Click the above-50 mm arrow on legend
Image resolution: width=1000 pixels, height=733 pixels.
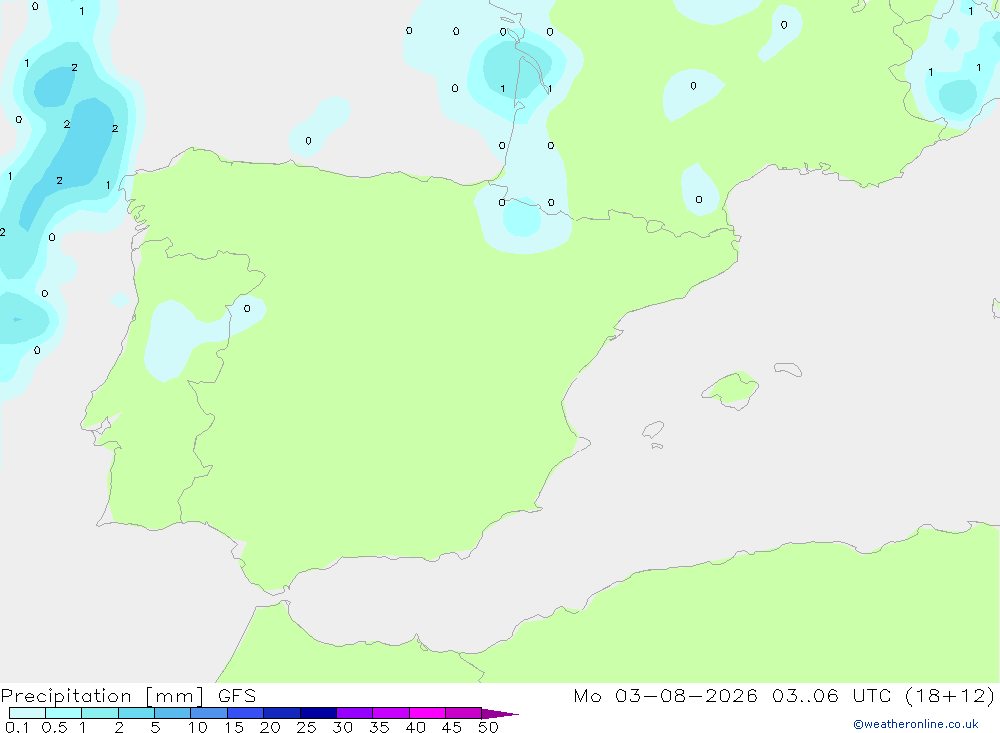click(x=500, y=713)
